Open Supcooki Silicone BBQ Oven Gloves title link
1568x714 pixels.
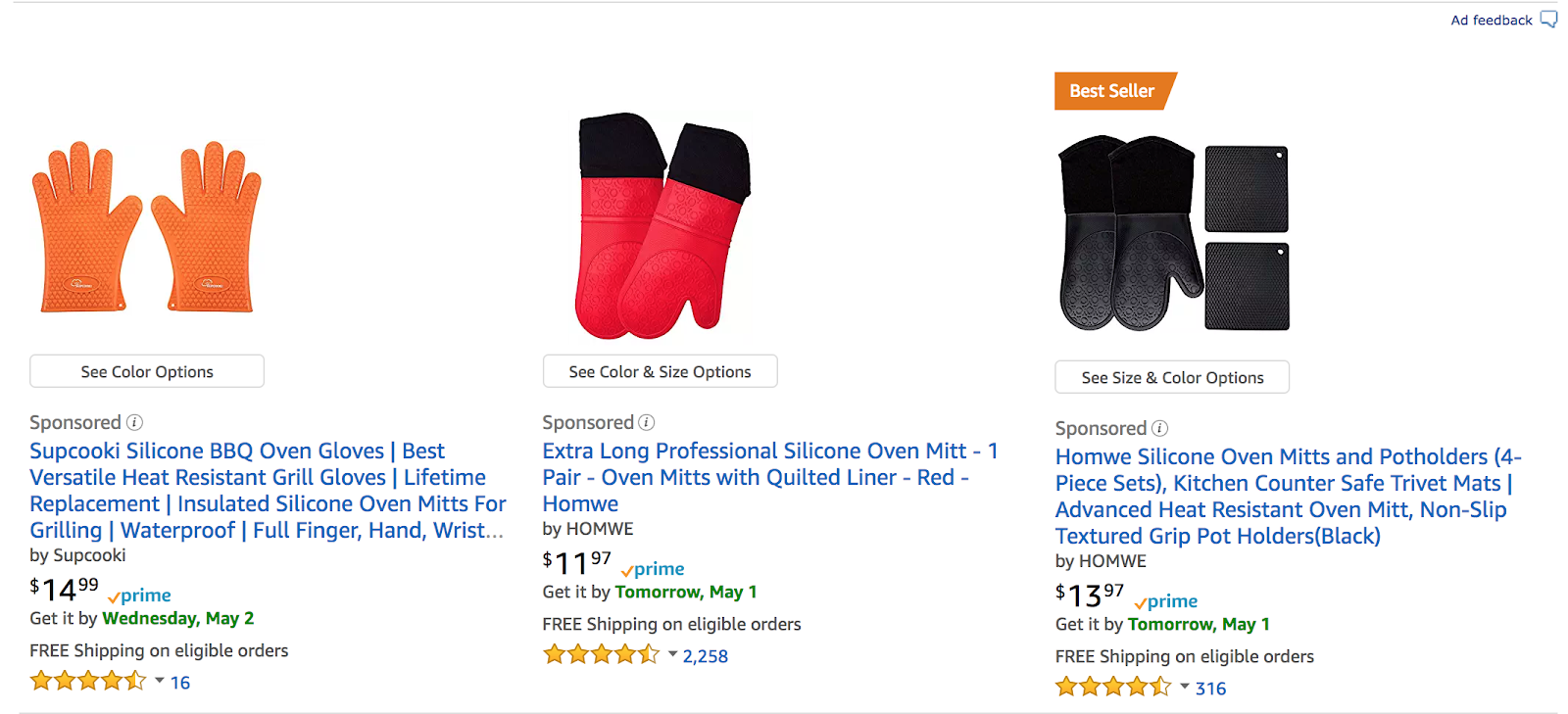tap(268, 491)
